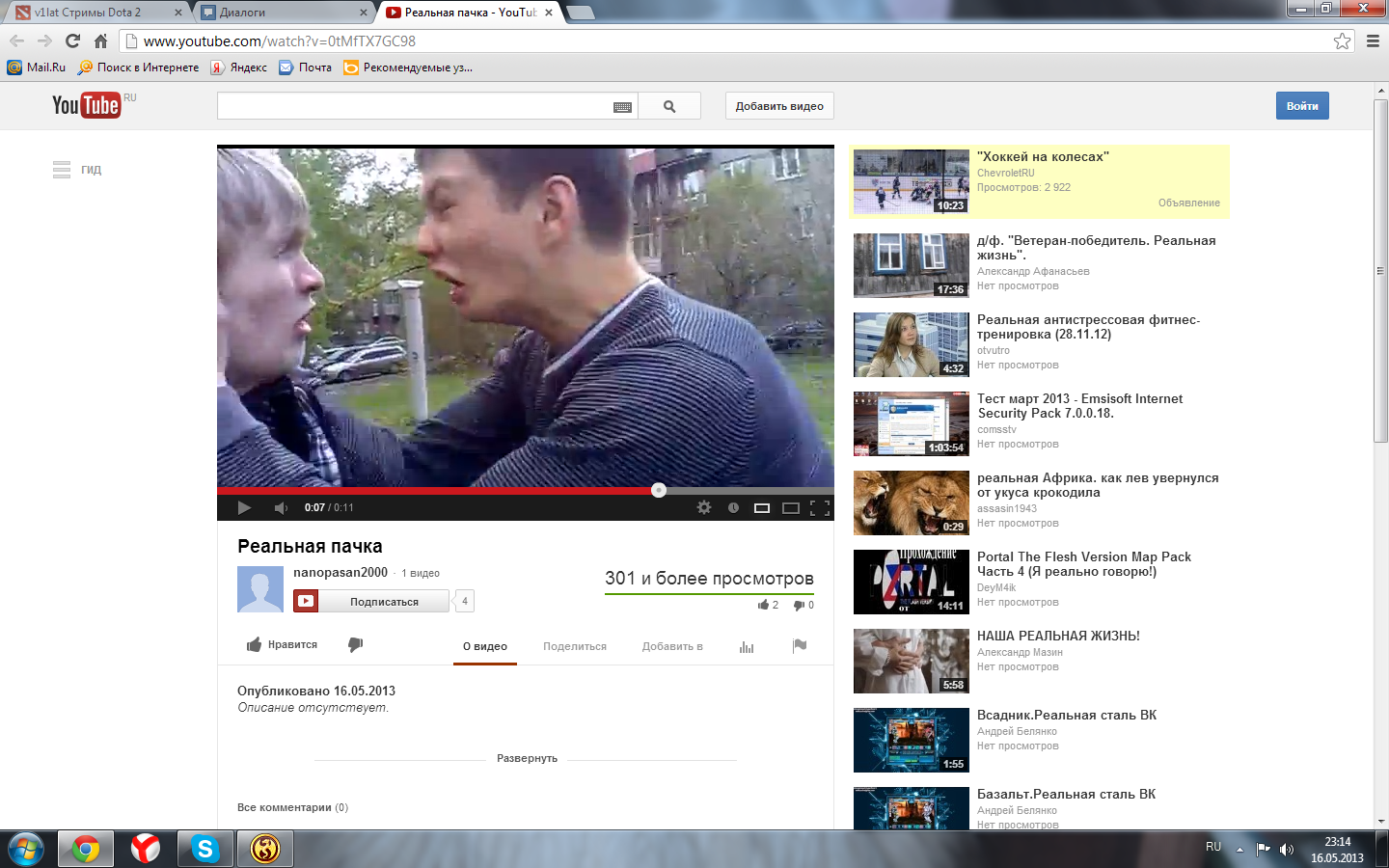The width and height of the screenshot is (1389, 868).
Task: Switch to the Диалоги browser tab
Action: (286, 13)
